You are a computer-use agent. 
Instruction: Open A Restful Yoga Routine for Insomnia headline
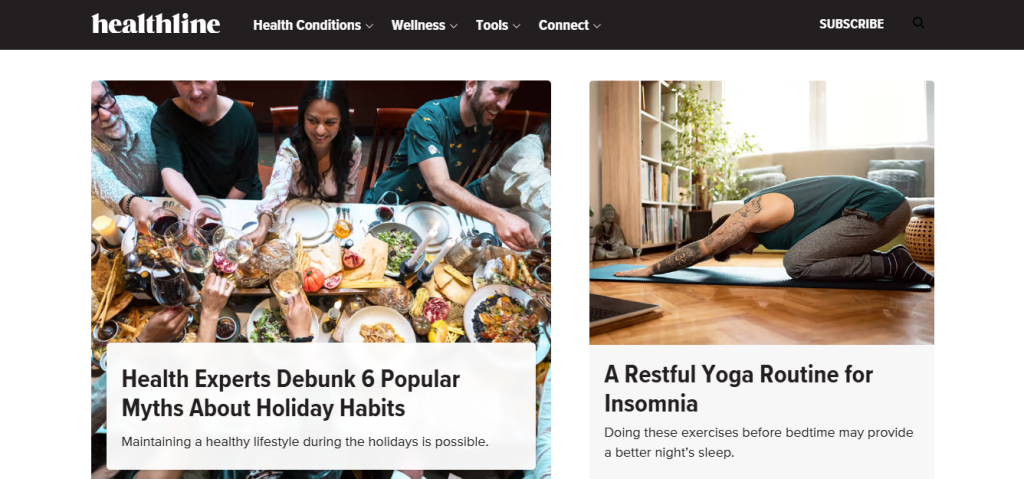[738, 388]
